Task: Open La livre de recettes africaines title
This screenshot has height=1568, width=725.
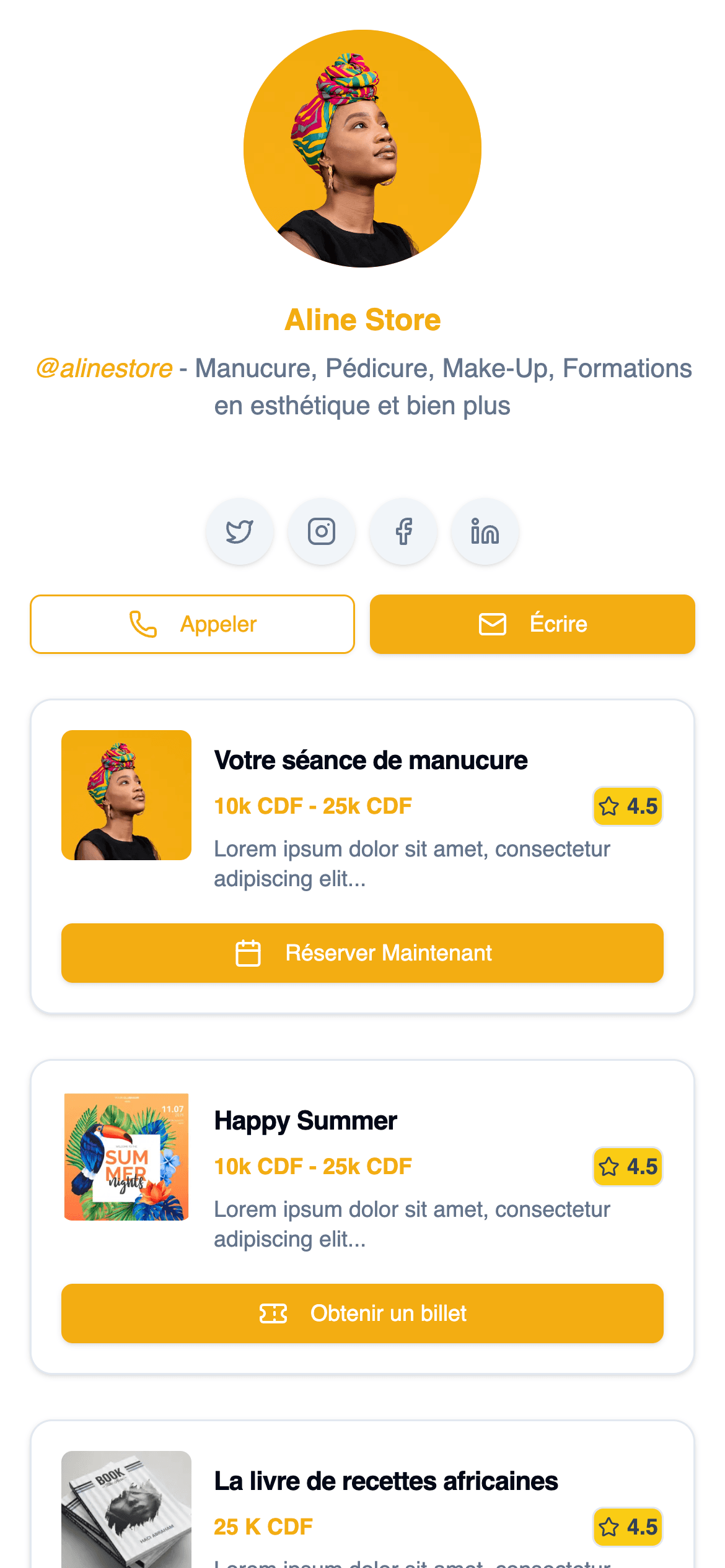Action: (x=385, y=1481)
